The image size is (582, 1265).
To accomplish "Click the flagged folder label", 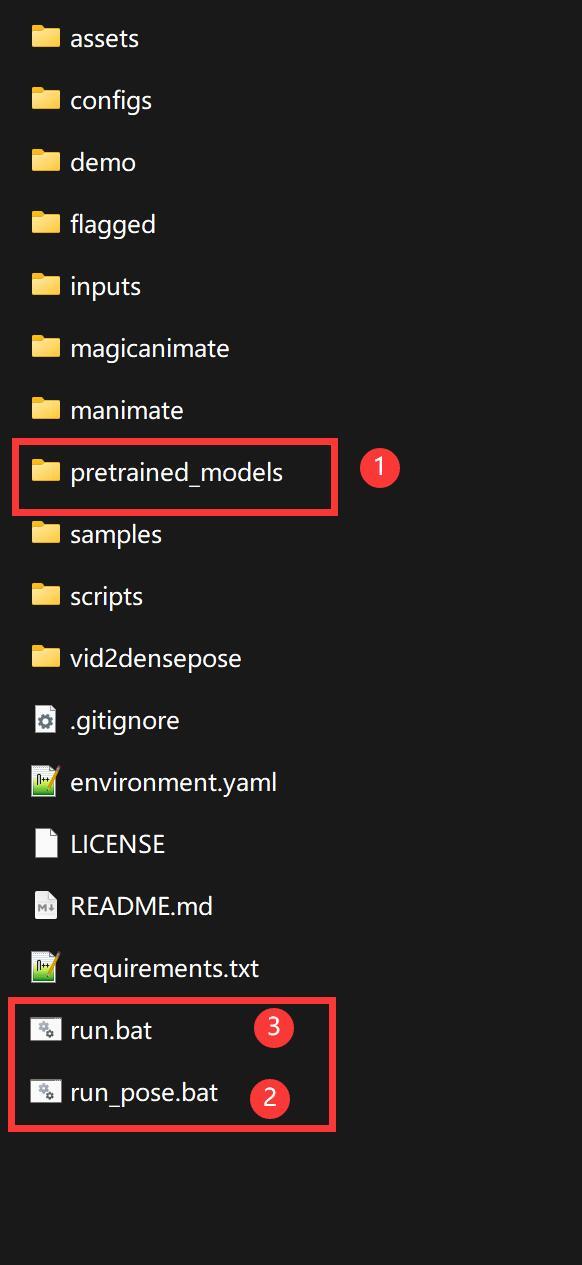I will tap(113, 224).
